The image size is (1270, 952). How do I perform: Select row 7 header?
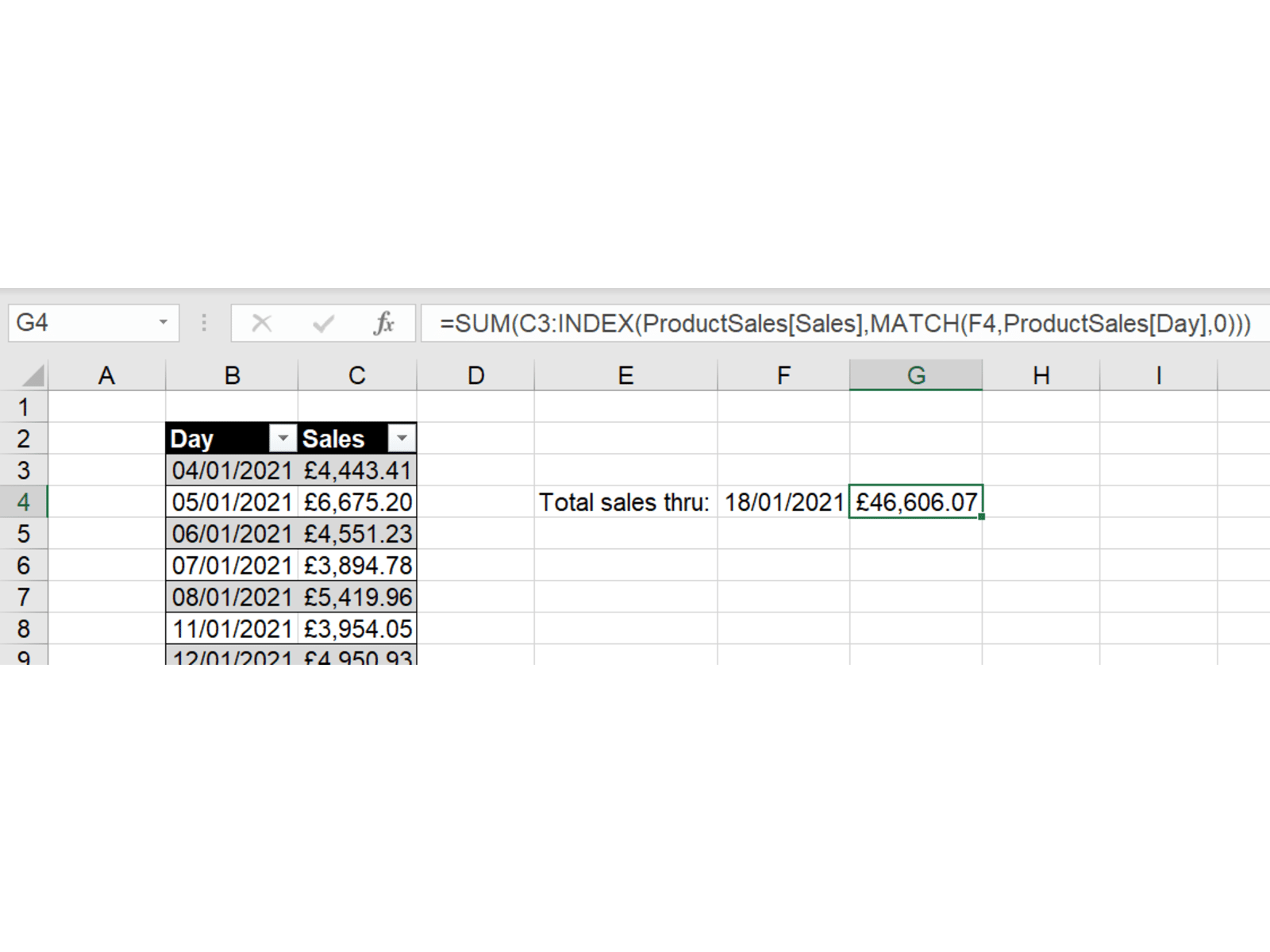[24, 597]
